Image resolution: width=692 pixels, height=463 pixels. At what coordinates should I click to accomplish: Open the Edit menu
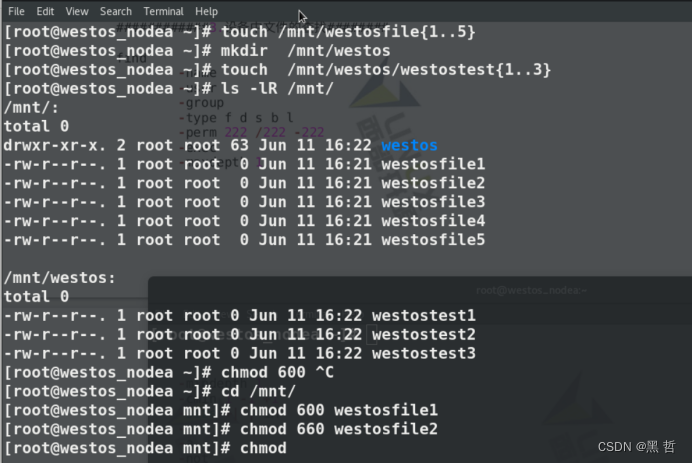click(x=45, y=11)
